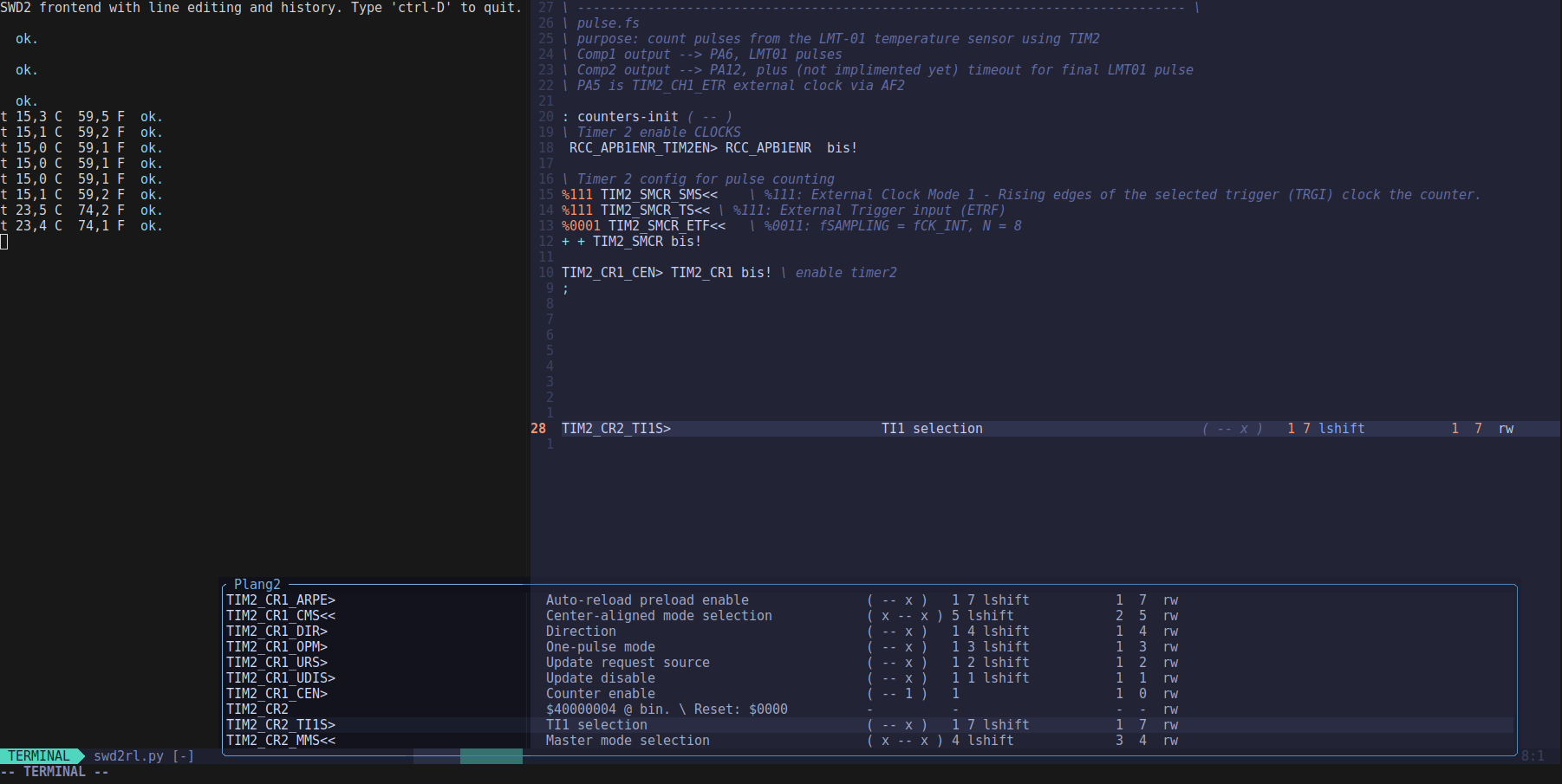The image size is (1562, 784).
Task: Click the current line number 28 in the gutter
Action: pos(538,429)
